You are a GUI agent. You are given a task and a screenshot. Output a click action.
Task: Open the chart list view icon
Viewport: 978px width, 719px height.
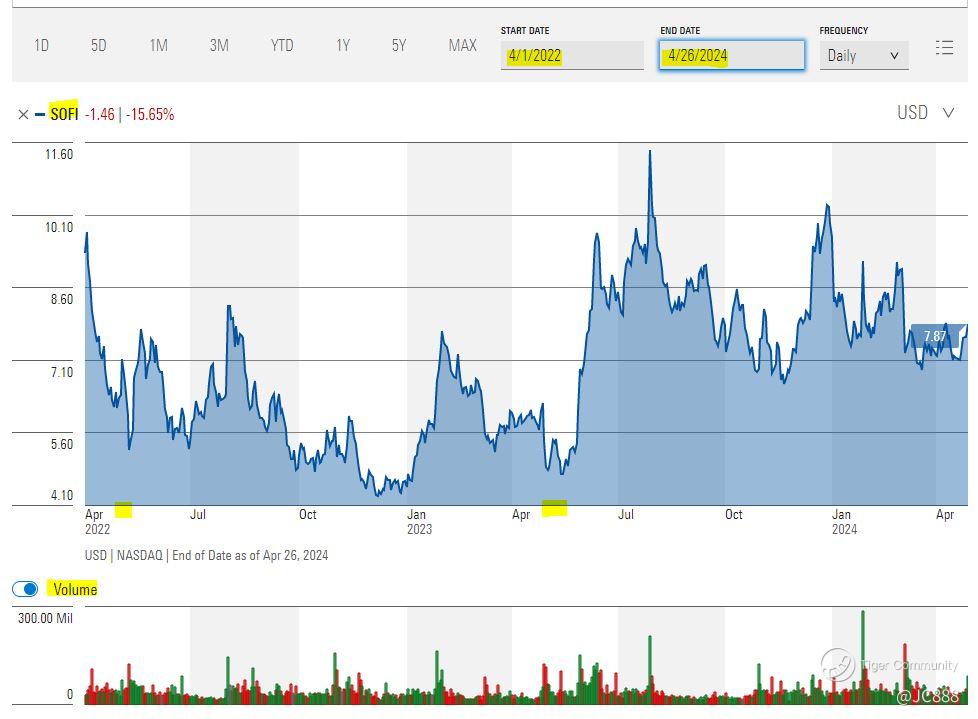(944, 47)
